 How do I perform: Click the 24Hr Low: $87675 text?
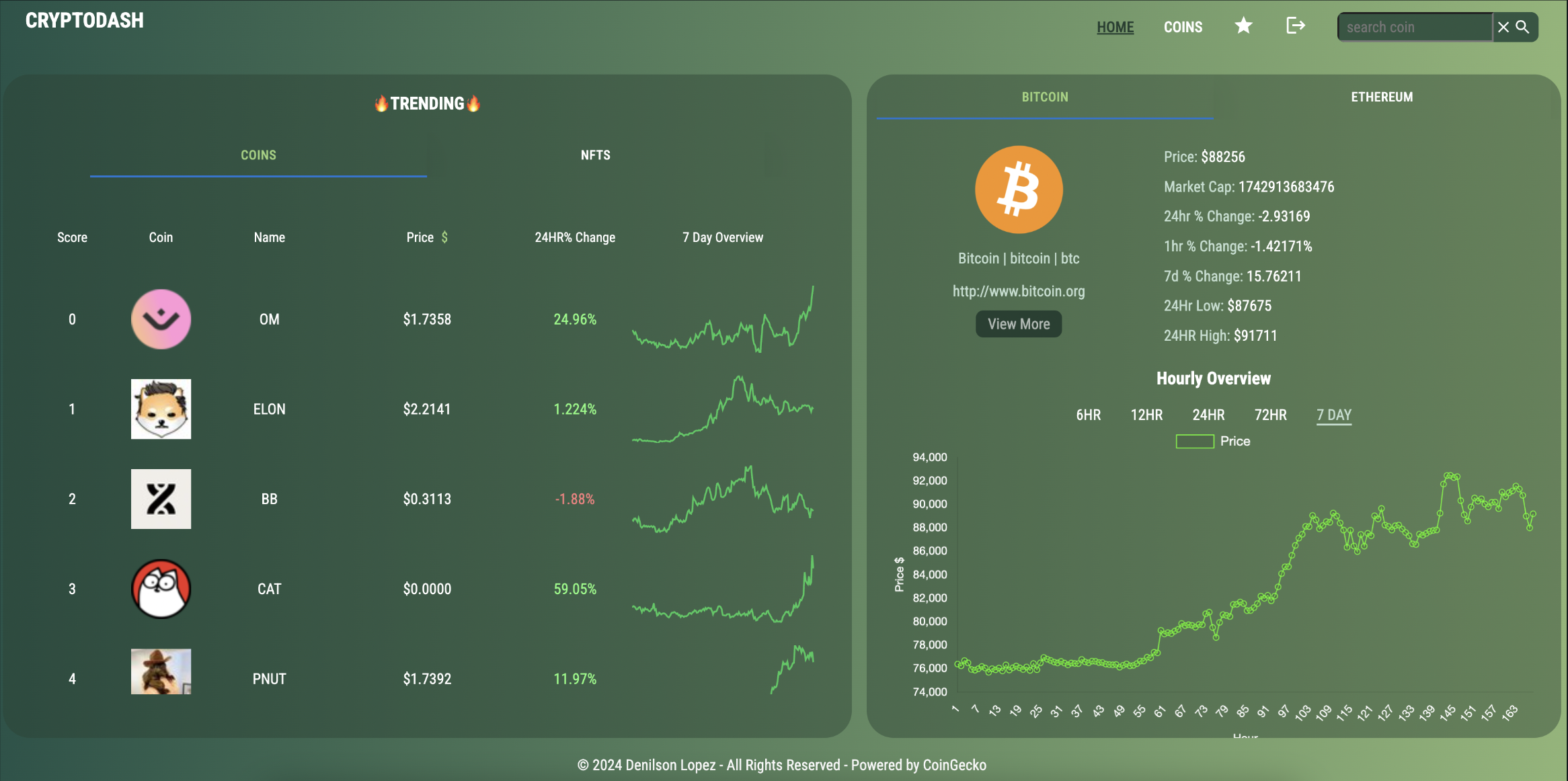click(x=1218, y=306)
